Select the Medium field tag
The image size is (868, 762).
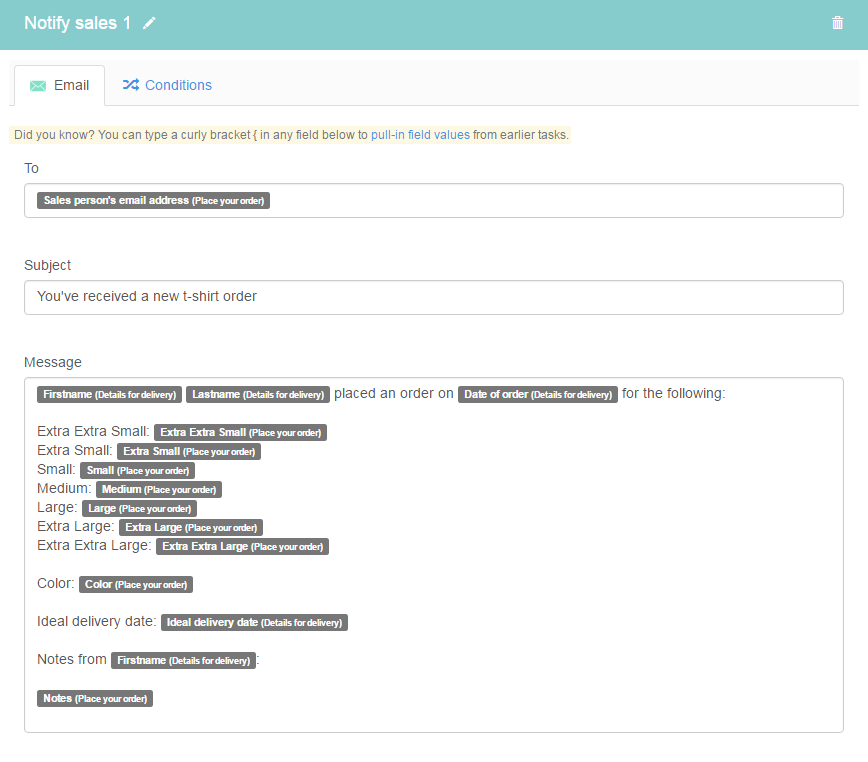point(159,489)
